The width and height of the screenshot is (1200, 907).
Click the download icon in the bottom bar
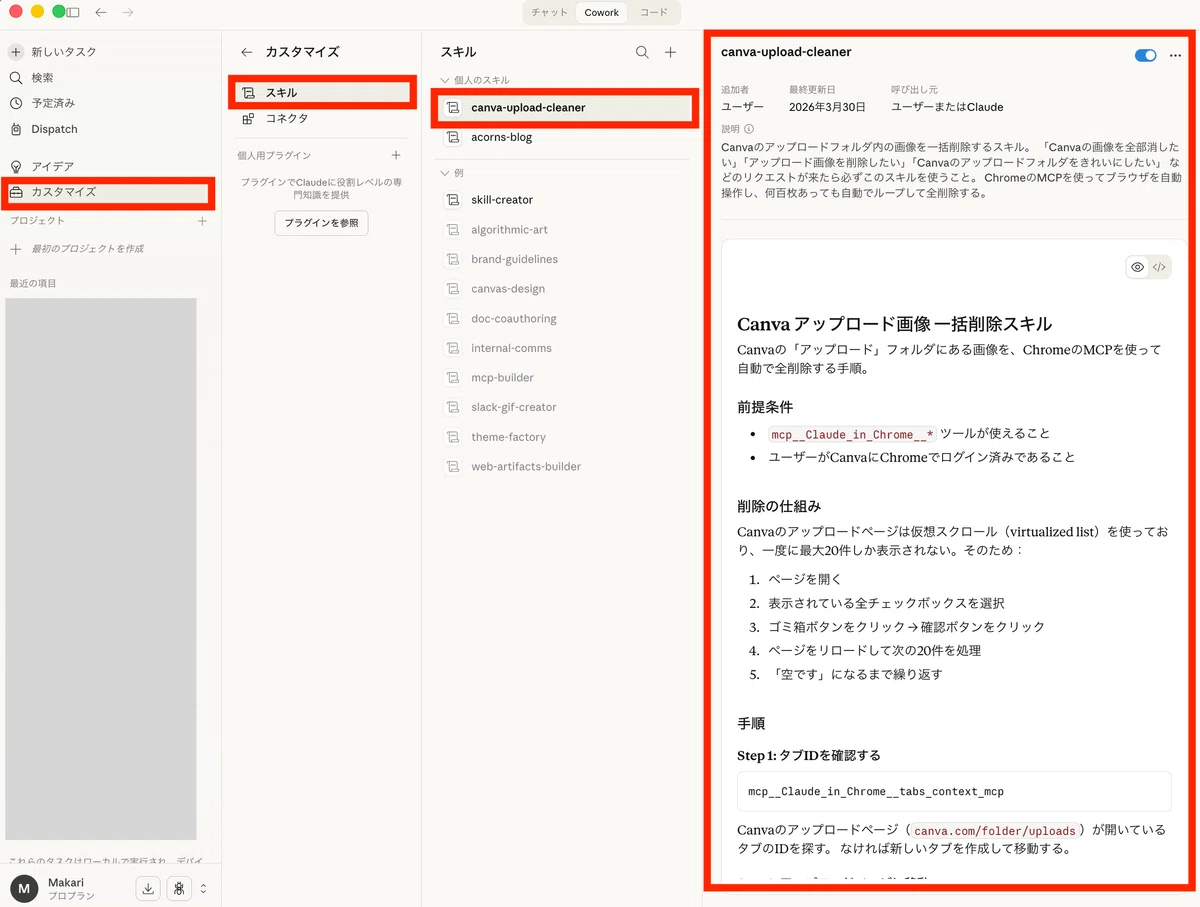click(148, 888)
